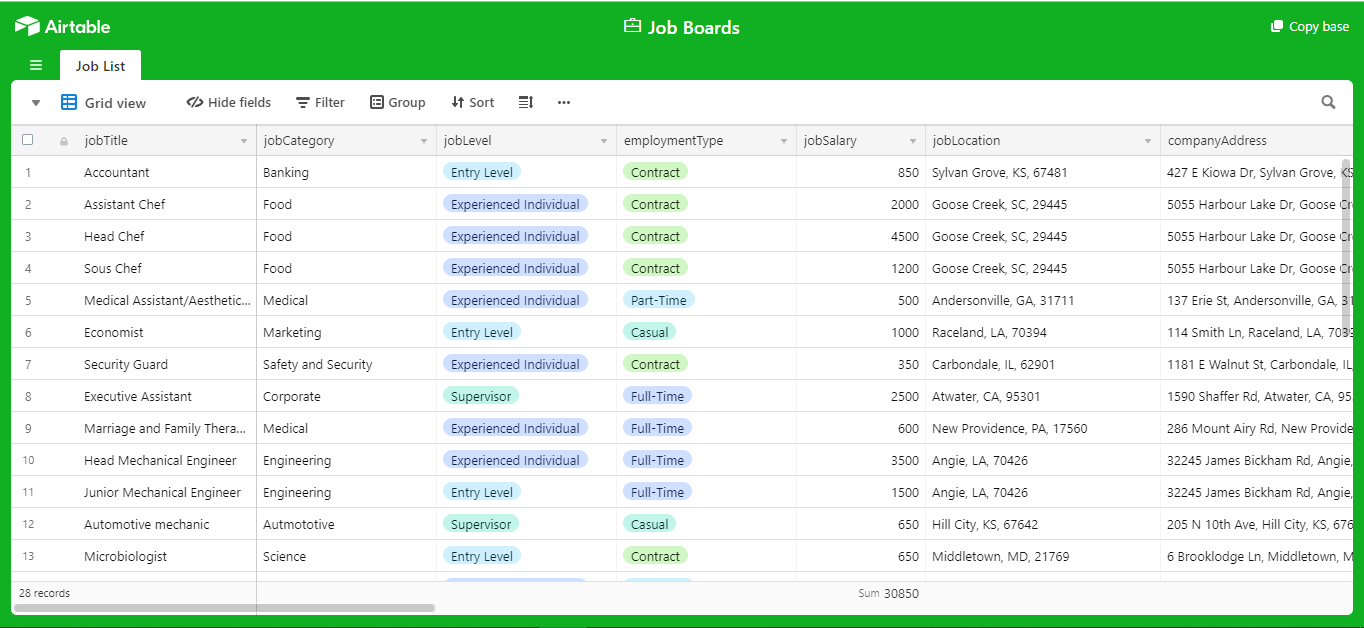Click the briefcase icon beside Job Boards
The image size is (1364, 628).
click(632, 26)
